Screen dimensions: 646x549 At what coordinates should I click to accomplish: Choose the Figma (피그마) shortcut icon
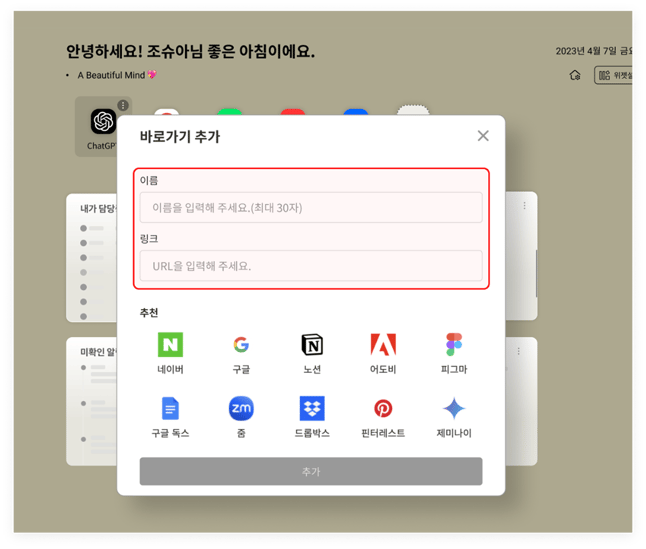[x=454, y=345]
